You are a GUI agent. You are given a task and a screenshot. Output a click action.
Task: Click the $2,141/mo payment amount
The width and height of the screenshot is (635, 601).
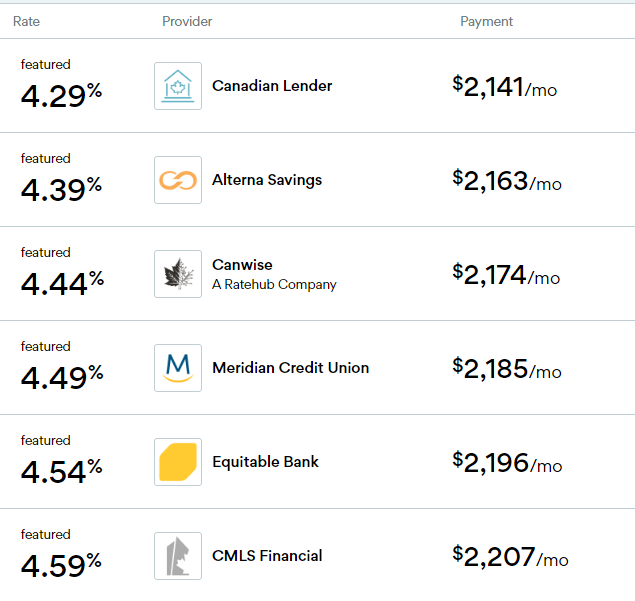[x=505, y=87]
